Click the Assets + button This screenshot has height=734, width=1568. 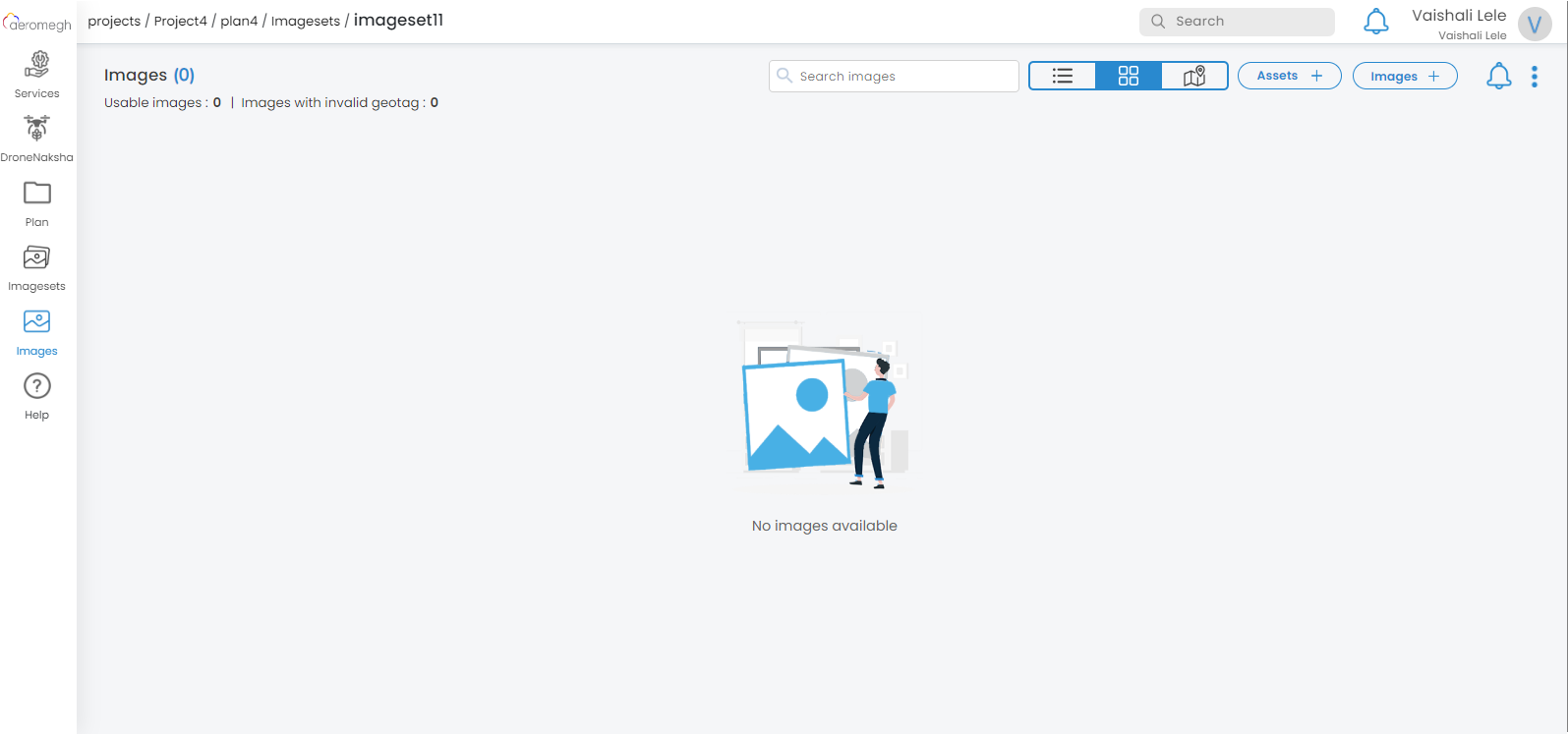pyautogui.click(x=1289, y=76)
